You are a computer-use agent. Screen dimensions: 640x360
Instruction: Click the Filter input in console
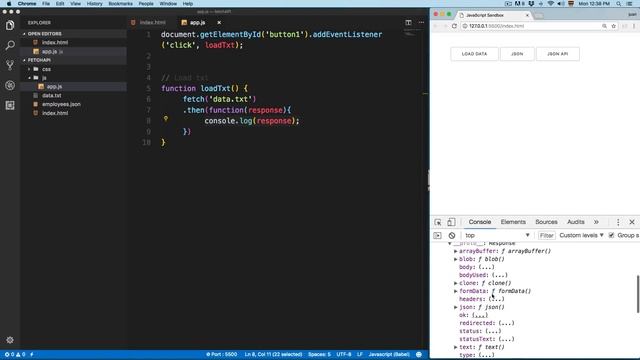click(546, 236)
